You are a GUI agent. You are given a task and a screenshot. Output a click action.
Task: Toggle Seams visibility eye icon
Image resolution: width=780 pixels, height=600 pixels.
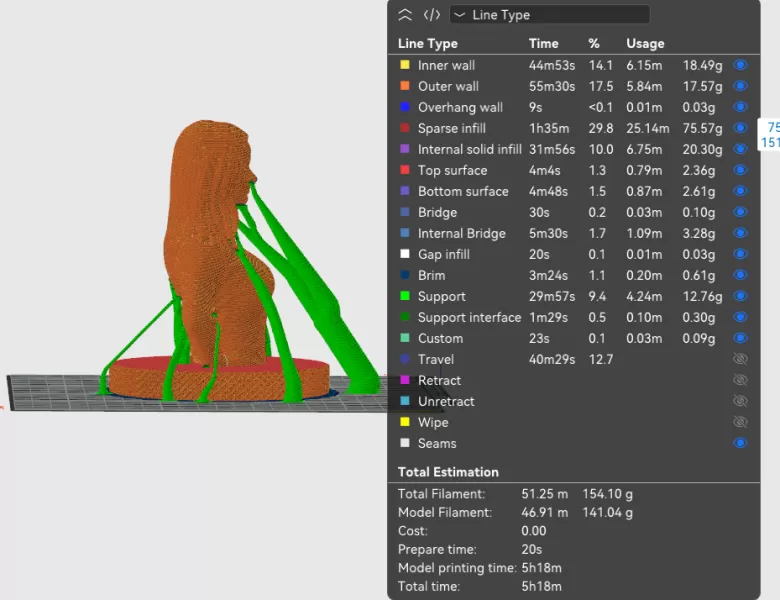740,443
